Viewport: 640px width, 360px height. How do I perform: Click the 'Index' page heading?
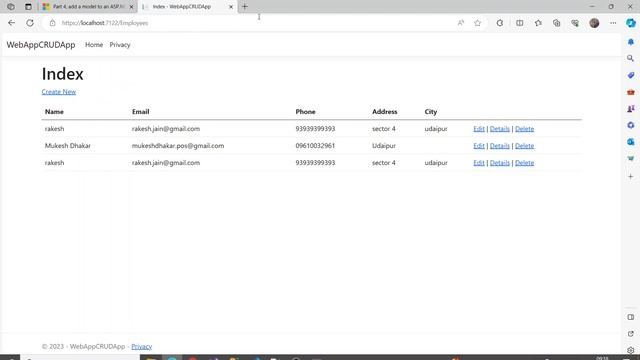pos(62,74)
